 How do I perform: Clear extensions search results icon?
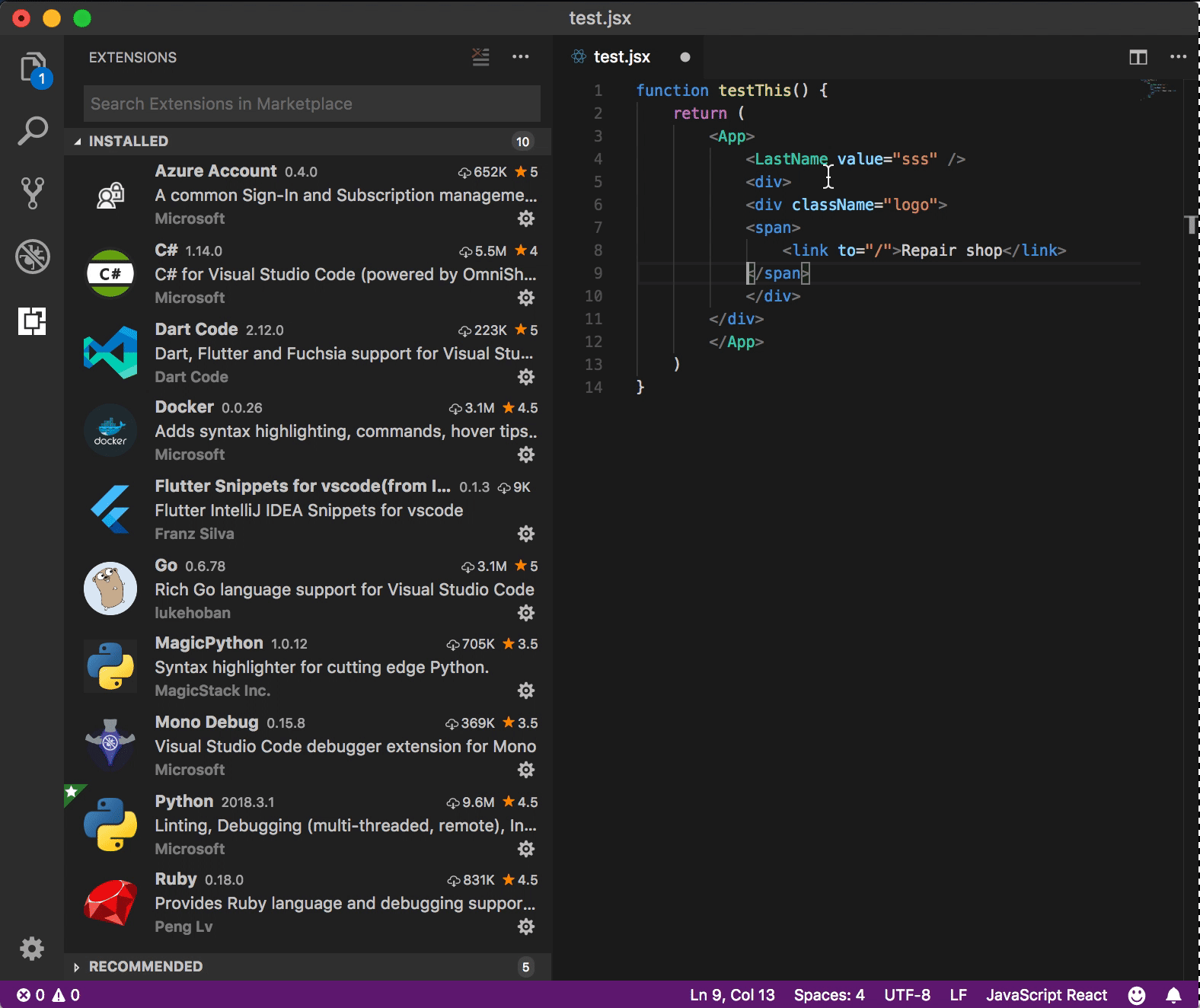pos(480,57)
